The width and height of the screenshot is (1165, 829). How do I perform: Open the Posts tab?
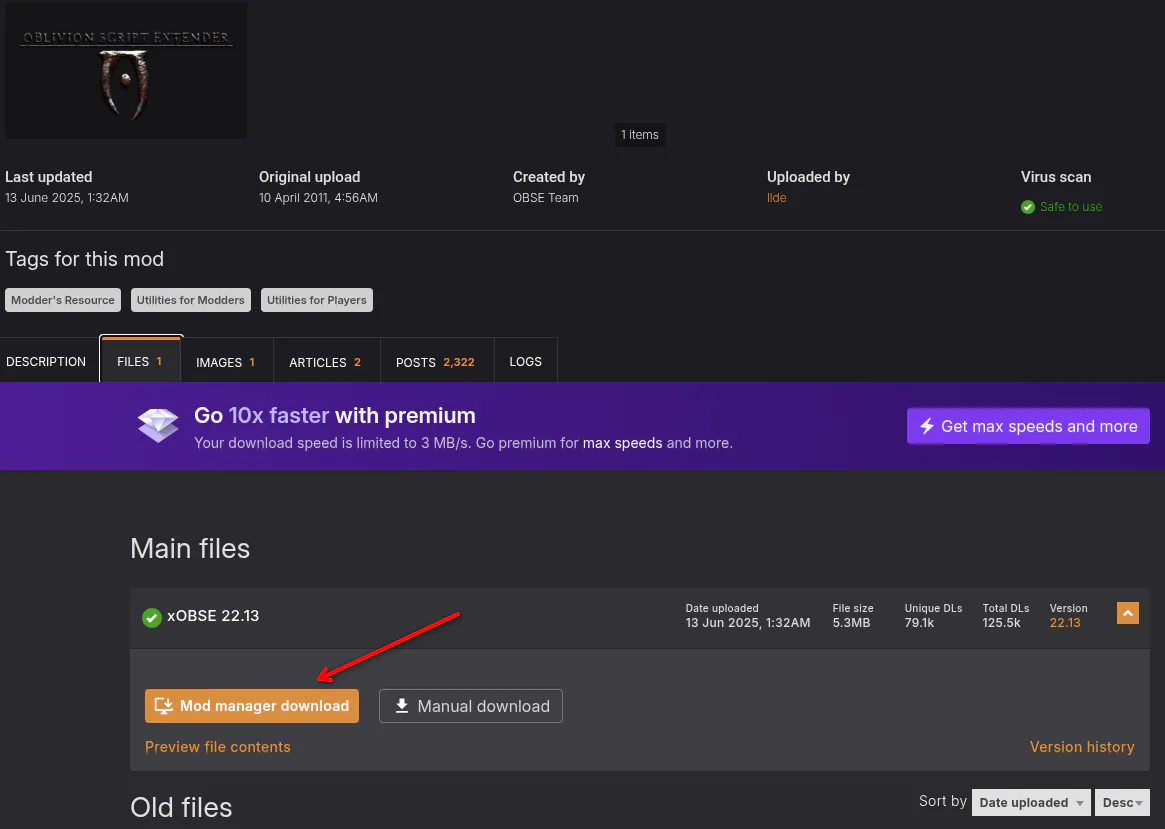click(436, 362)
